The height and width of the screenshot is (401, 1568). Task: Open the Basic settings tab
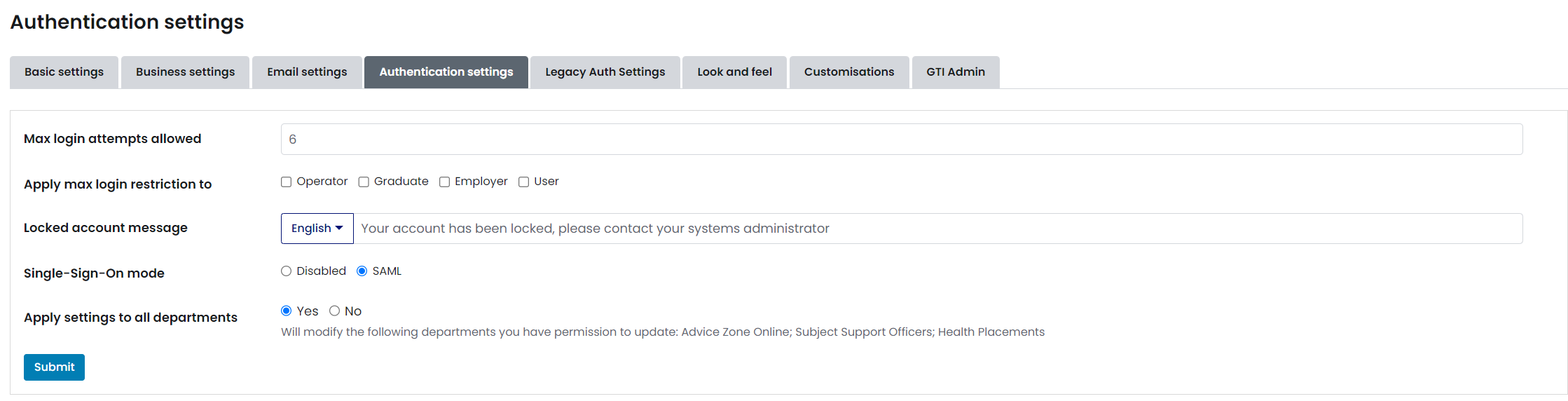pyautogui.click(x=64, y=72)
